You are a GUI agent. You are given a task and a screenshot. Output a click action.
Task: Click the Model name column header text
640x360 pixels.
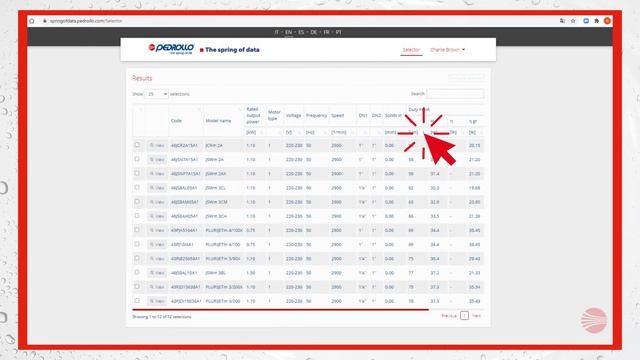218,121
